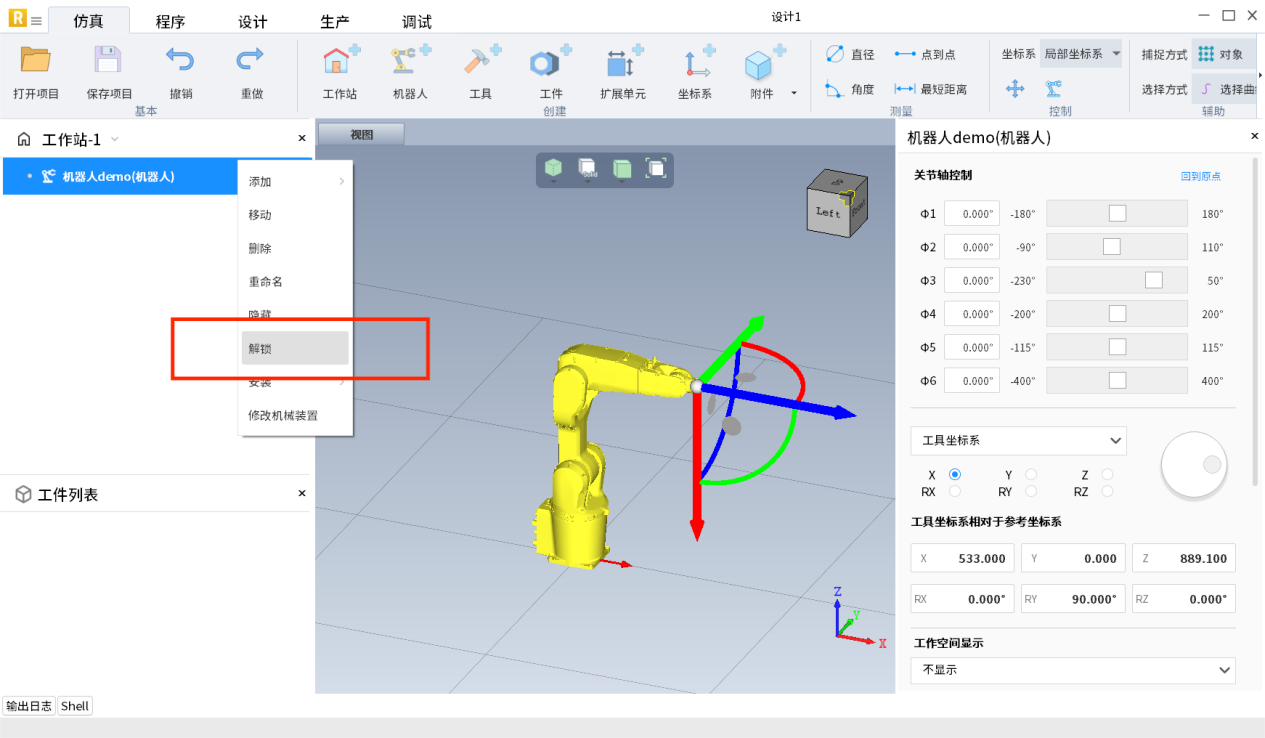Click the Workstation (工作站) create icon
The image size is (1265, 738).
coord(340,62)
